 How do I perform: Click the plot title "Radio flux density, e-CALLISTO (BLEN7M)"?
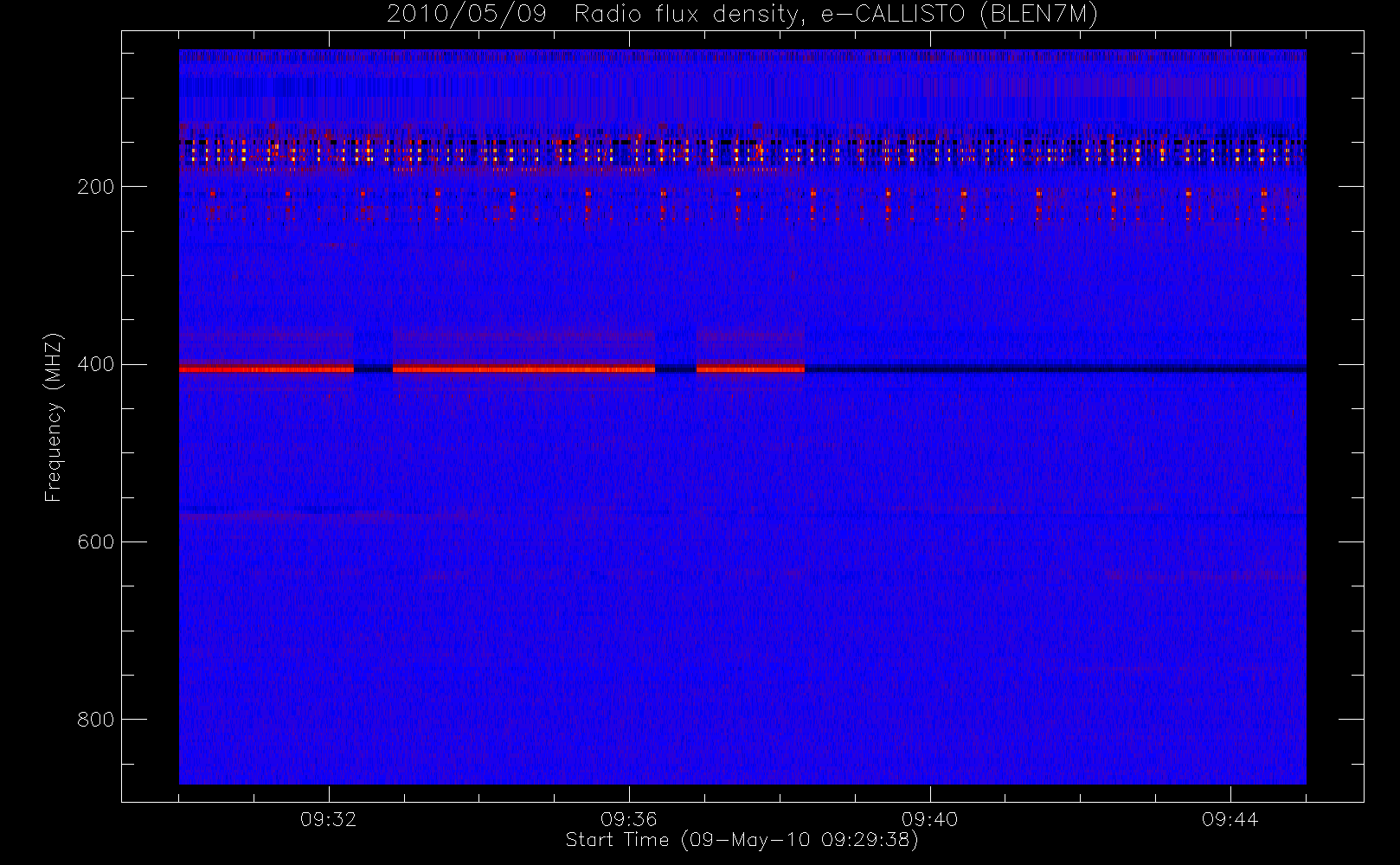click(x=836, y=15)
